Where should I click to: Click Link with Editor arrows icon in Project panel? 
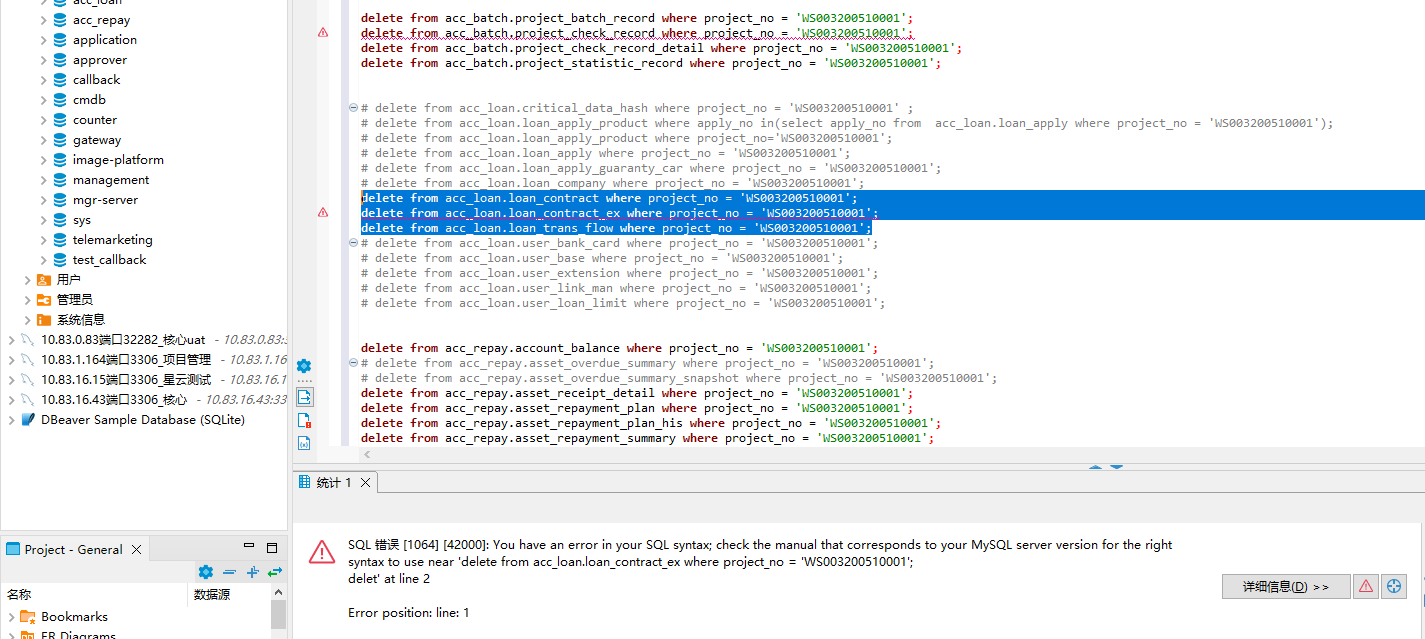275,572
